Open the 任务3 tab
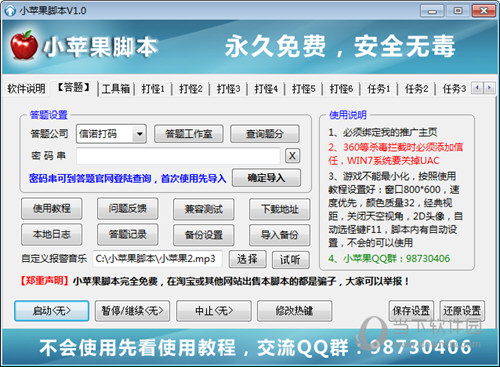500x367 pixels. pyautogui.click(x=454, y=89)
